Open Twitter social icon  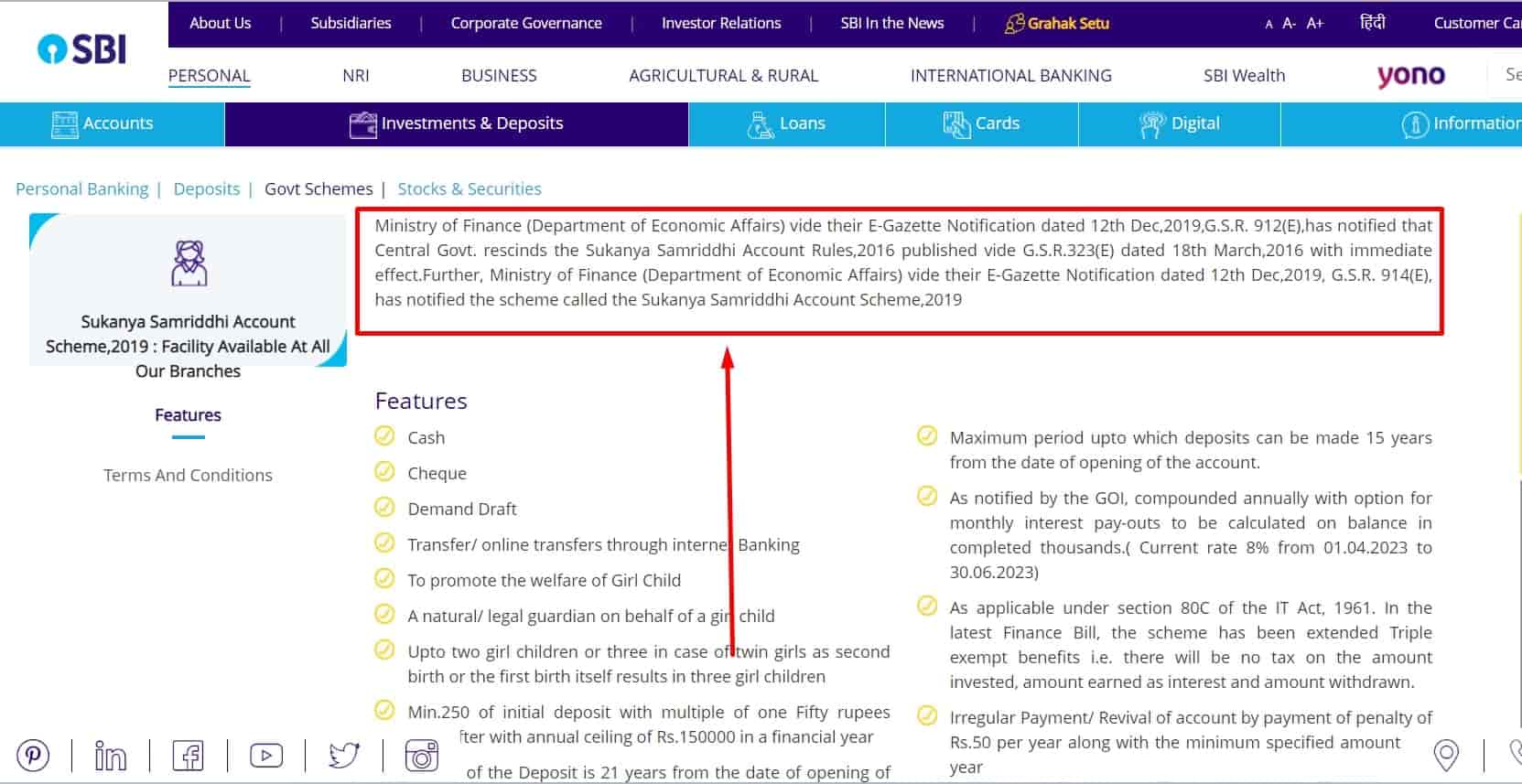click(x=344, y=756)
